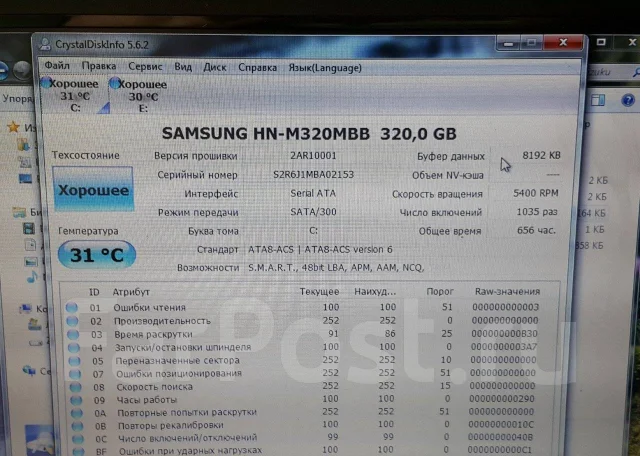Click the CrystalDiskInfo title bar app icon

(45, 44)
